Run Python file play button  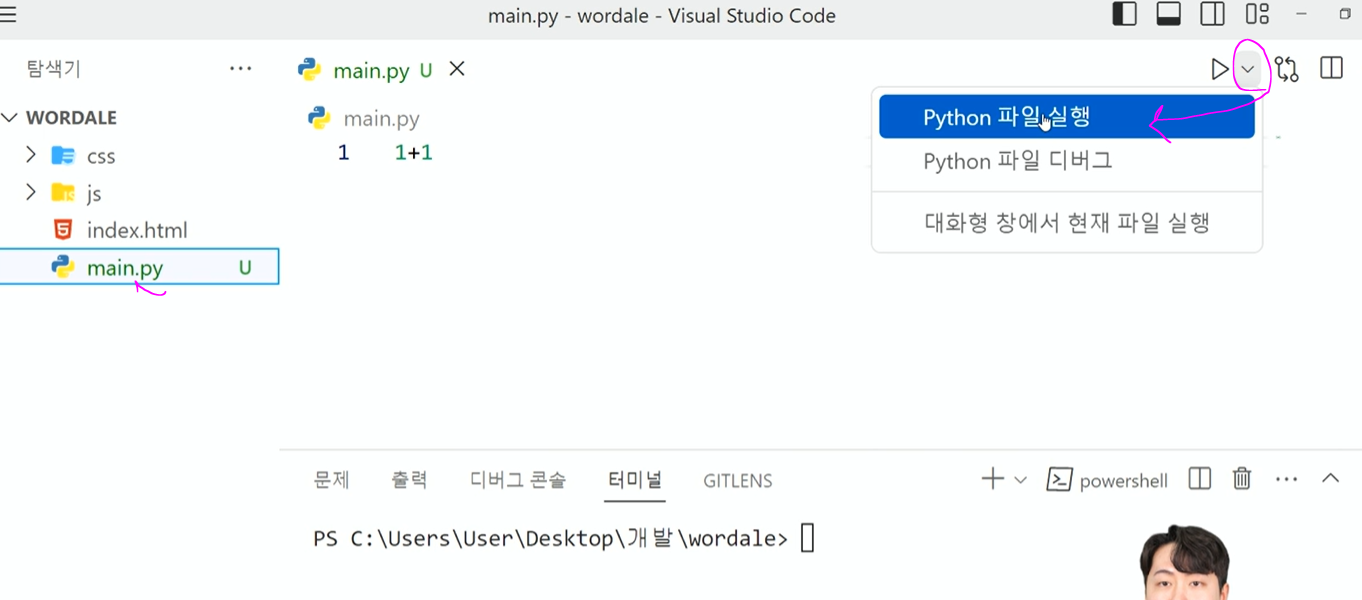1220,69
